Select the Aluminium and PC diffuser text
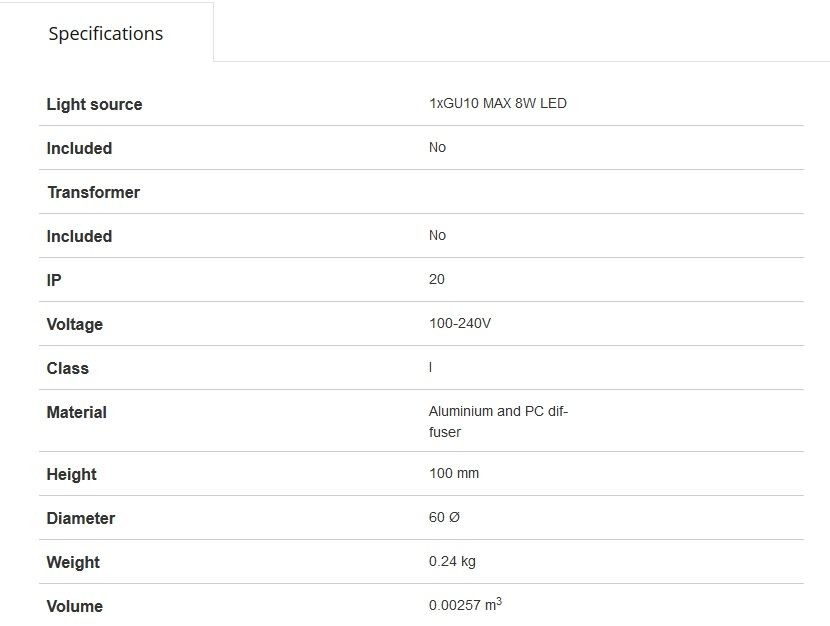830x626 pixels. click(497, 421)
